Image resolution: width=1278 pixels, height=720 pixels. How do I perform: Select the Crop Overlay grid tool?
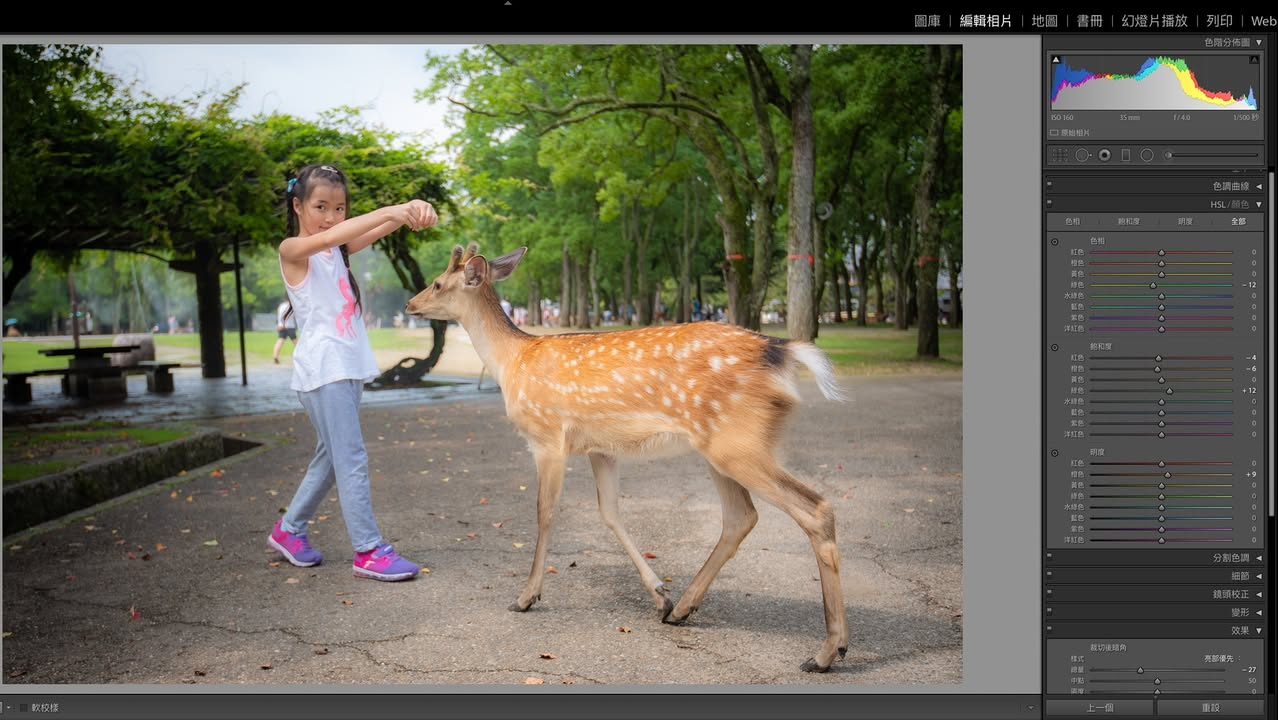click(1059, 155)
